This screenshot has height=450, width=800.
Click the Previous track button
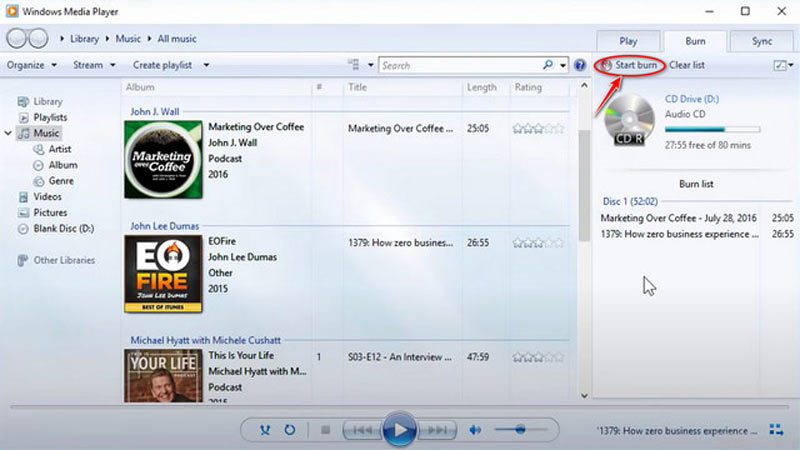click(x=363, y=430)
